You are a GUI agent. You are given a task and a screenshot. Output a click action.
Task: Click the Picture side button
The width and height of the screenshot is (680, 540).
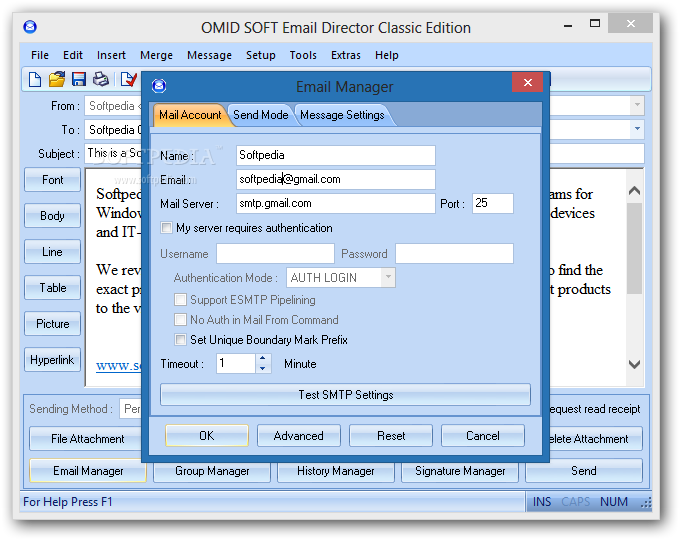coord(52,324)
